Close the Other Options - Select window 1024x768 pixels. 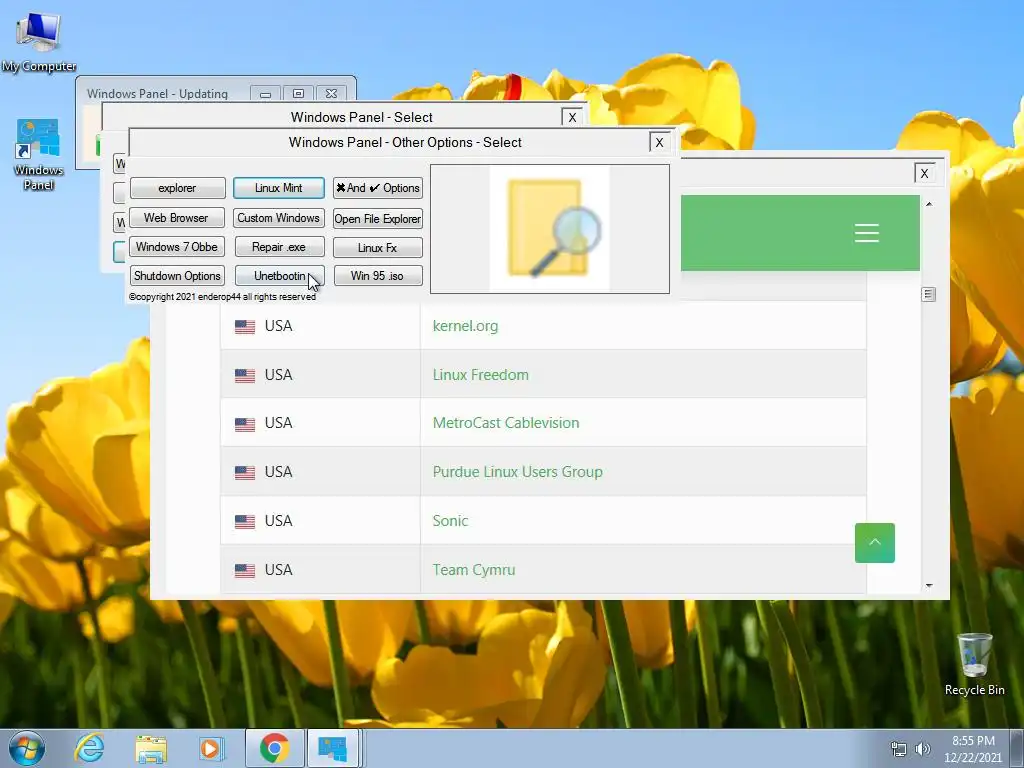[659, 142]
